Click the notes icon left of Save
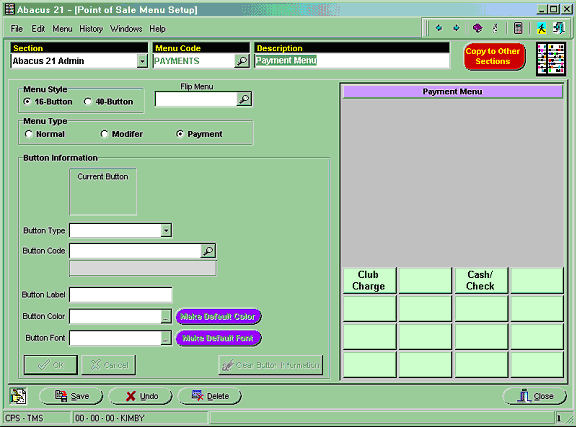576x427 pixels. tap(18, 396)
